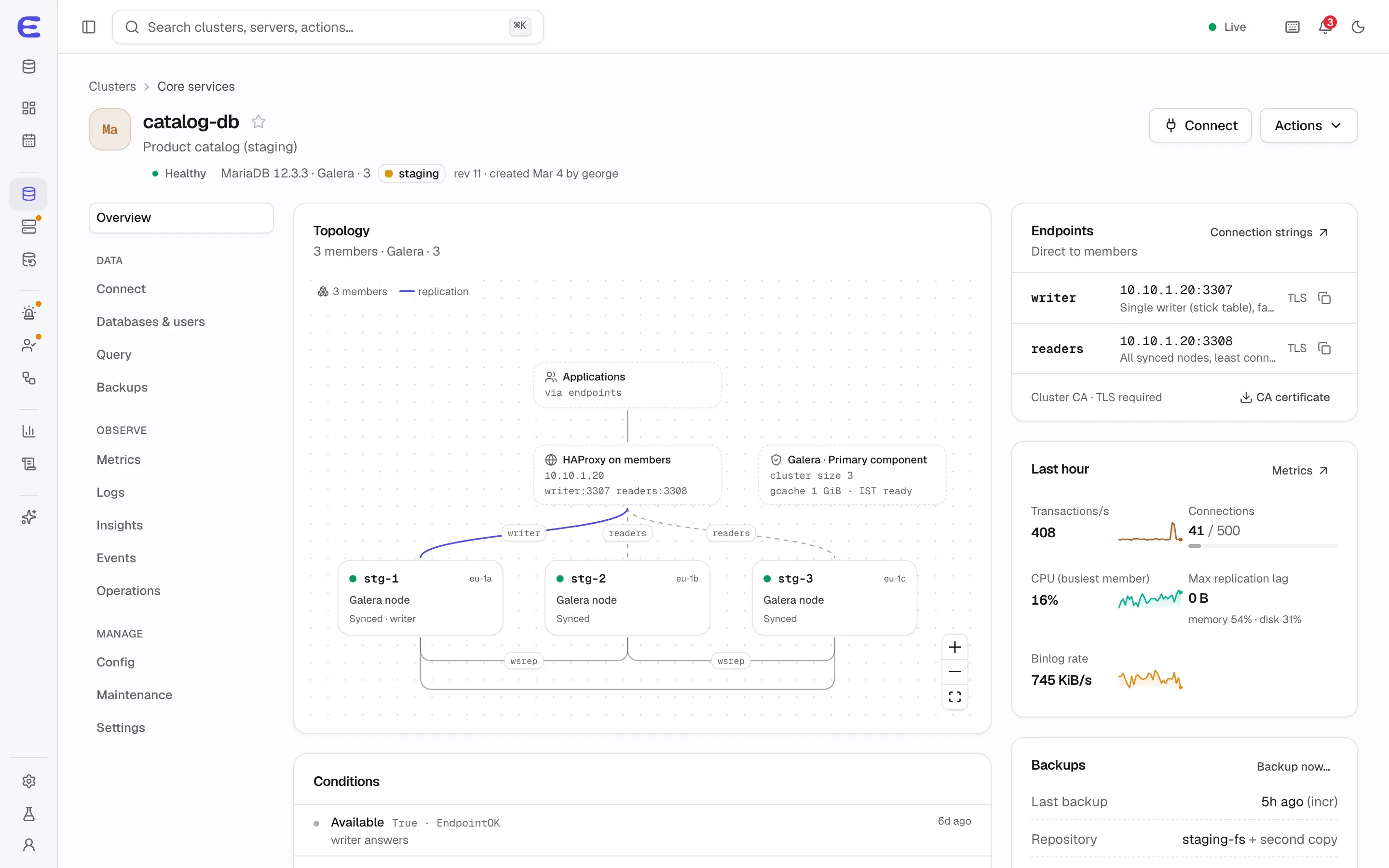Open the lab flask icon in sidebar
The width and height of the screenshot is (1389, 868).
pos(29,814)
